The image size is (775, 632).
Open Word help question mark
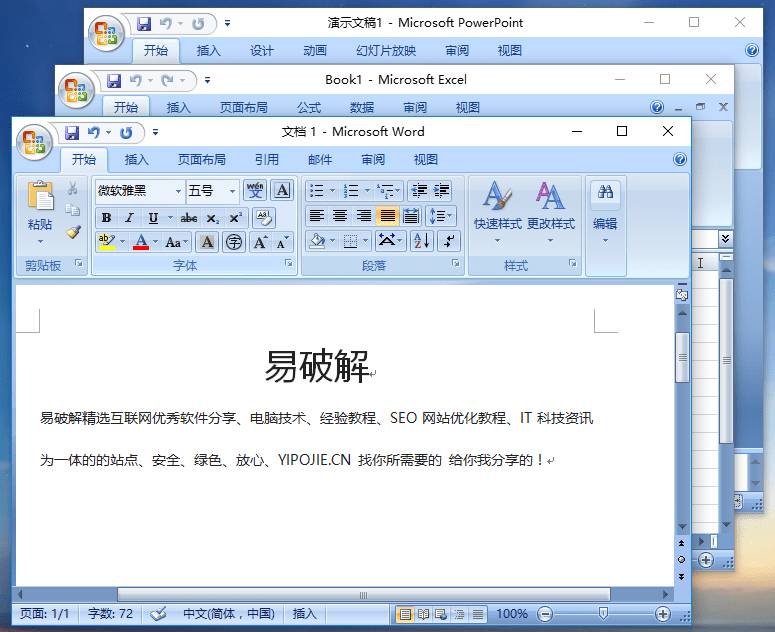pos(680,159)
